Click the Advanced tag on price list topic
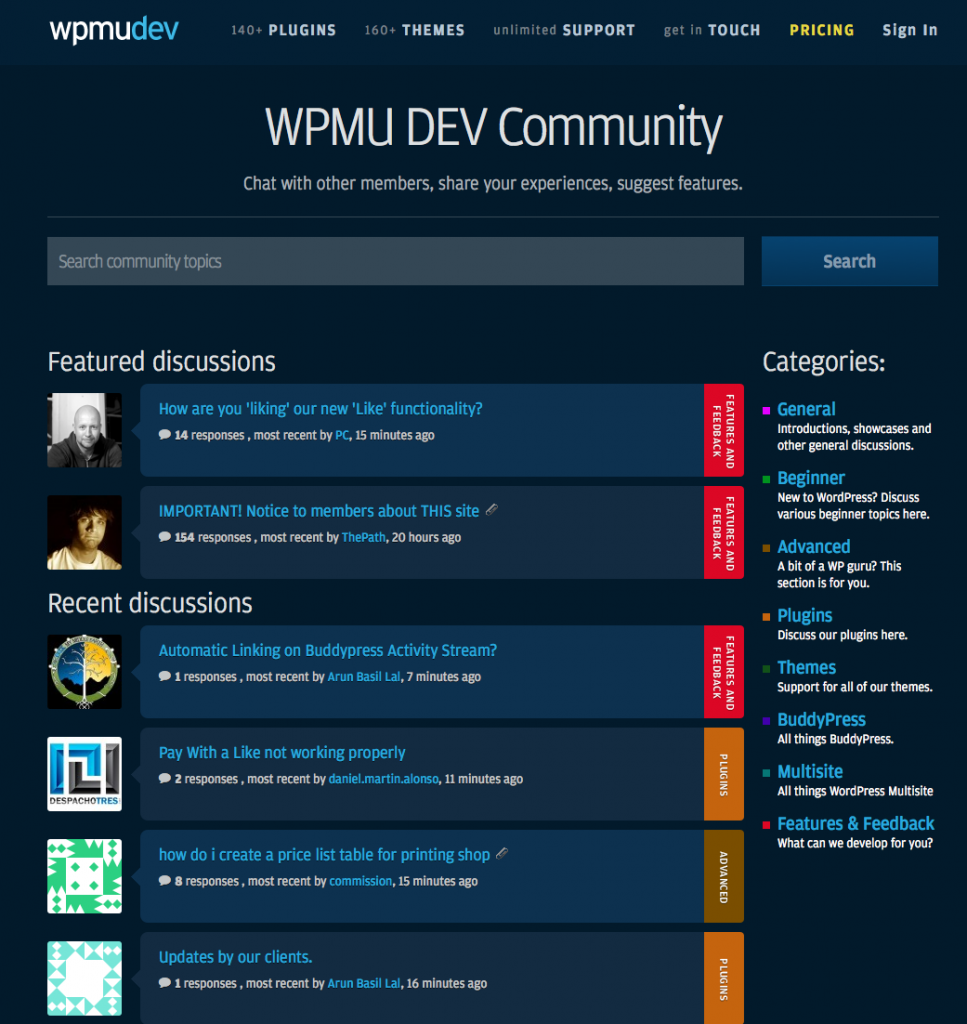This screenshot has height=1024, width=967. pyautogui.click(x=723, y=876)
